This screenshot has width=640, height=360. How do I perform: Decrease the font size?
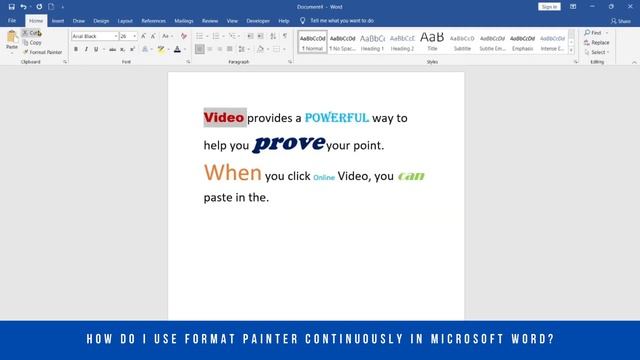153,36
